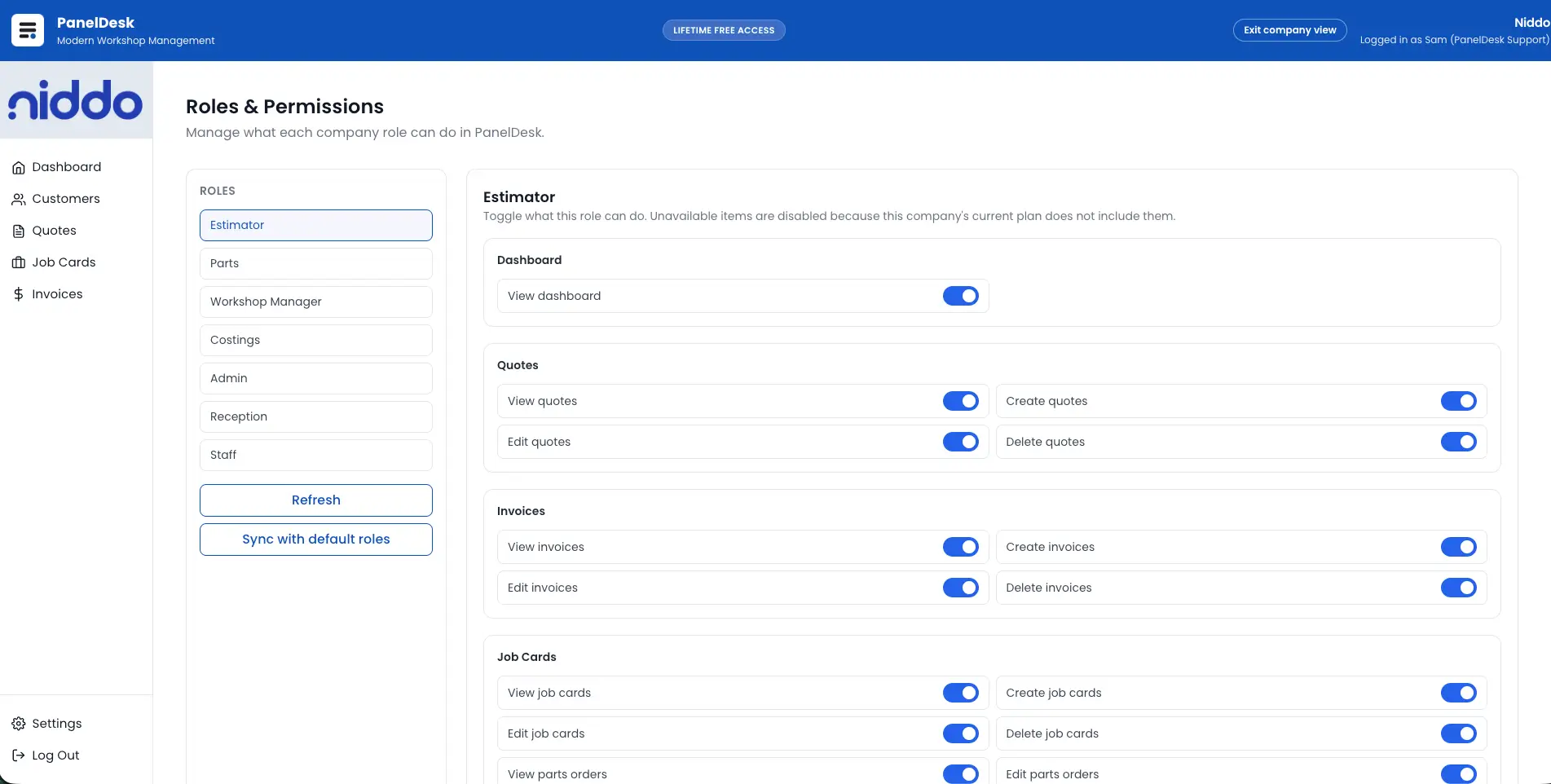This screenshot has height=784, width=1551.
Task: Toggle the Create invoices permission
Action: 1458,547
